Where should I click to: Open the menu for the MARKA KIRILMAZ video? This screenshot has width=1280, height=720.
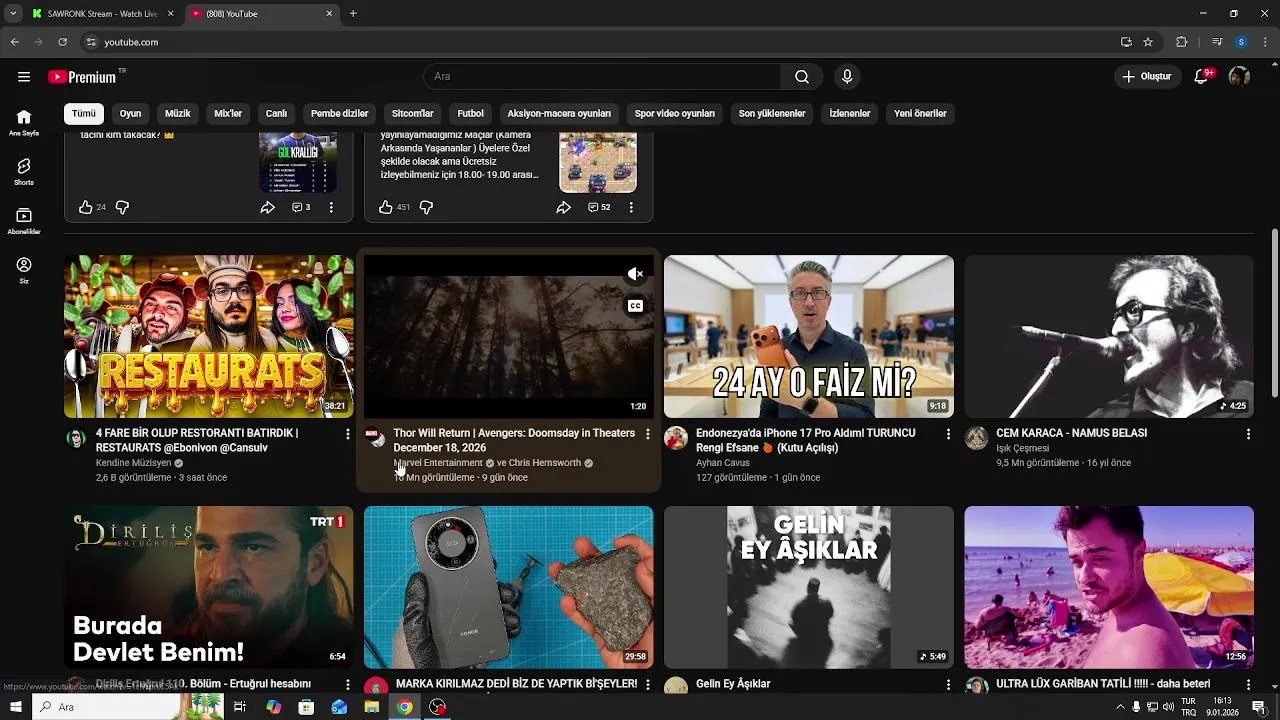(x=648, y=685)
